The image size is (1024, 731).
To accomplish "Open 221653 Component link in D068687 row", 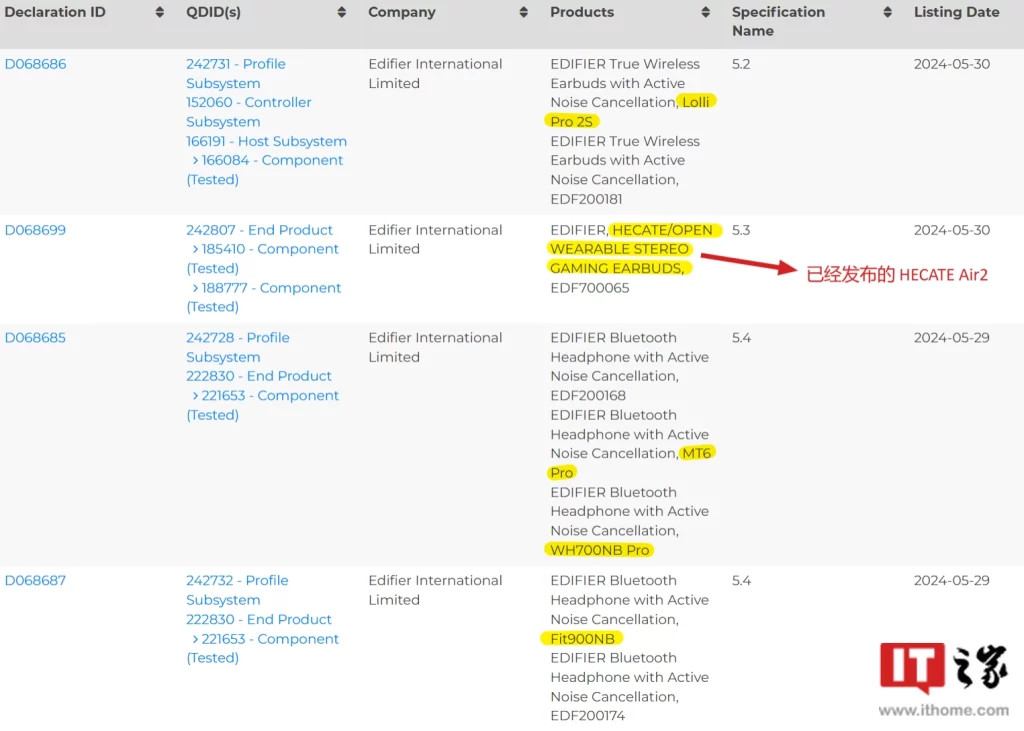I will coord(264,648).
